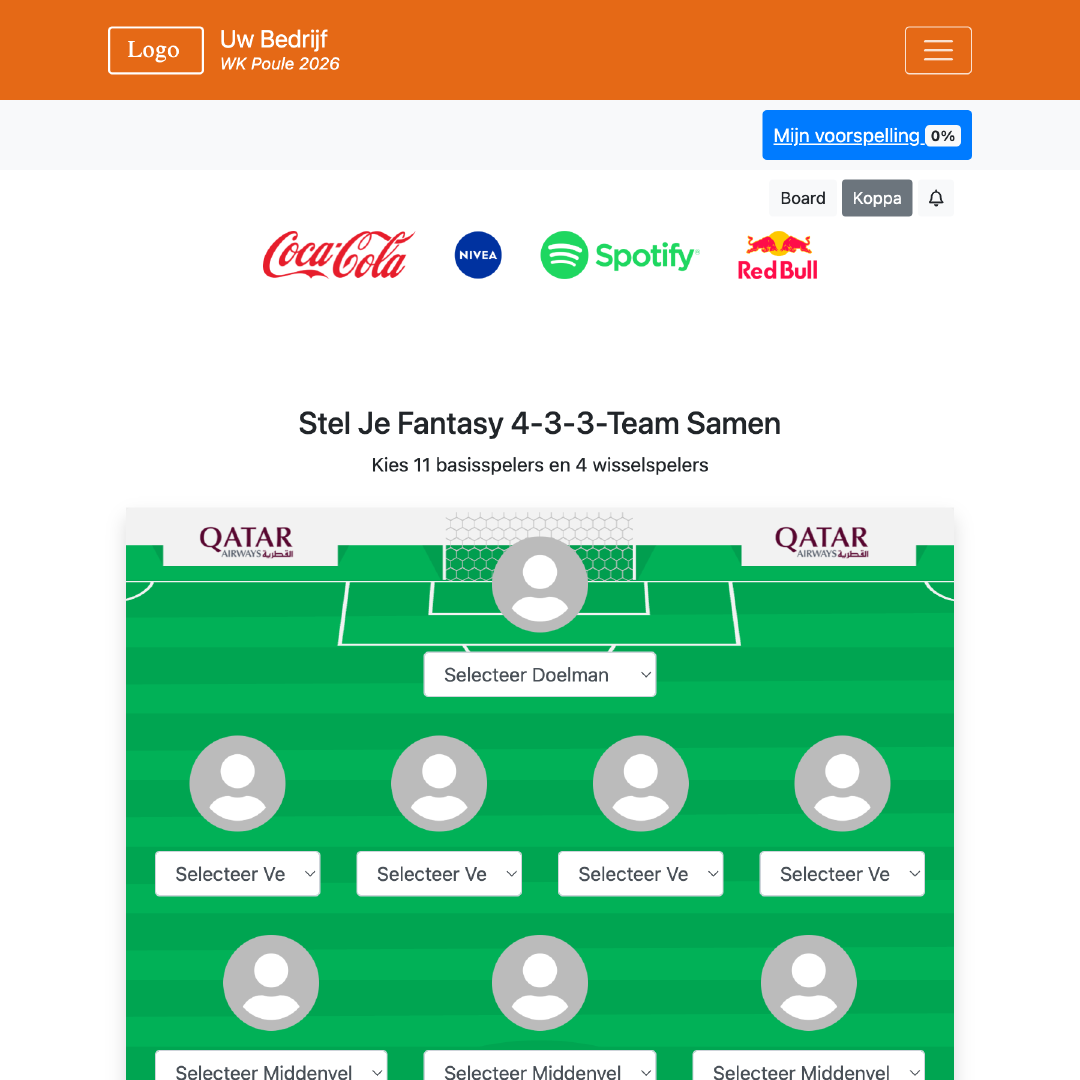
Task: Click the right Qatar Airways board logo
Action: tap(821, 541)
